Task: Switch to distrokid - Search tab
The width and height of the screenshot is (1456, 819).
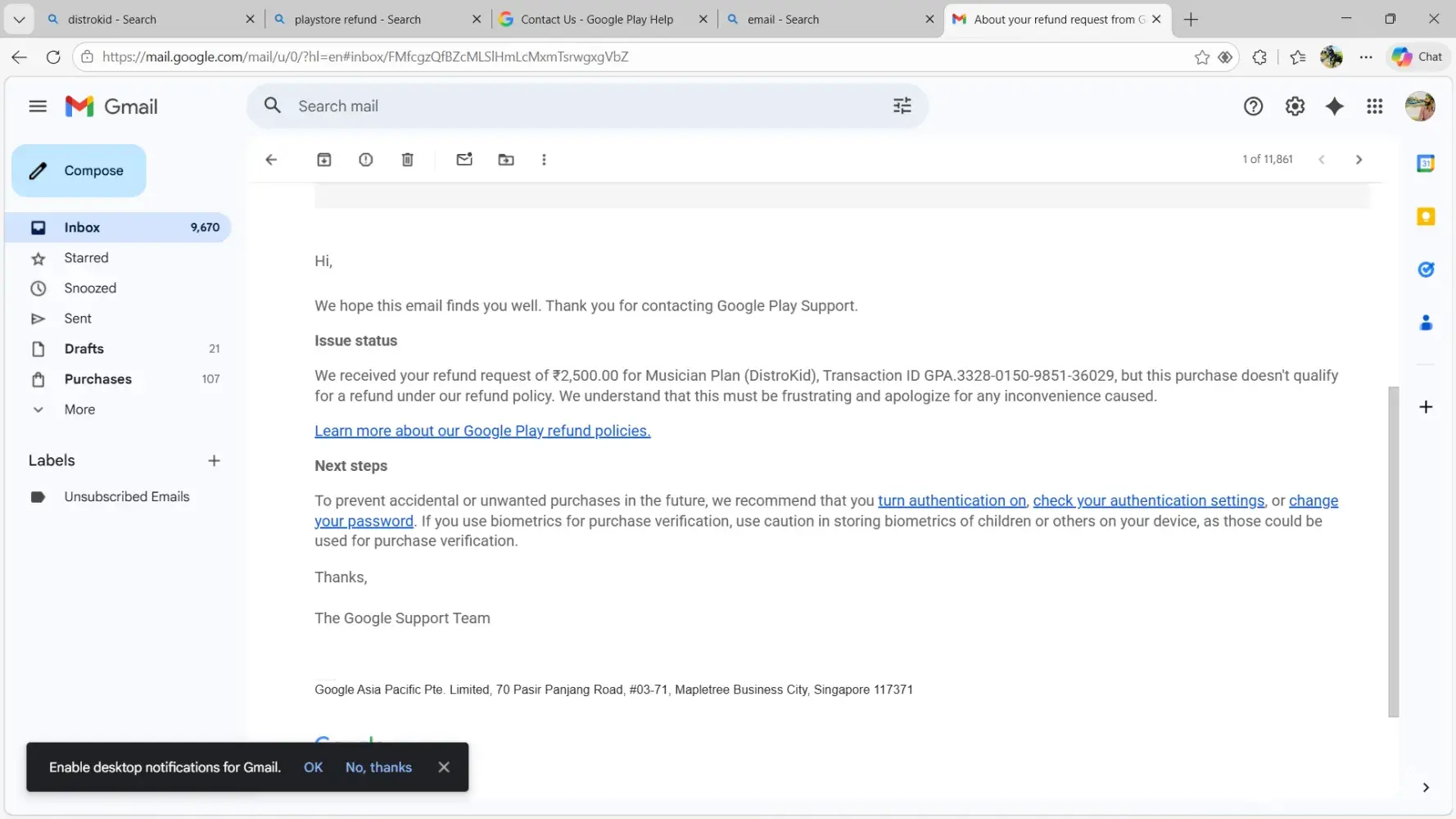Action: click(x=151, y=19)
